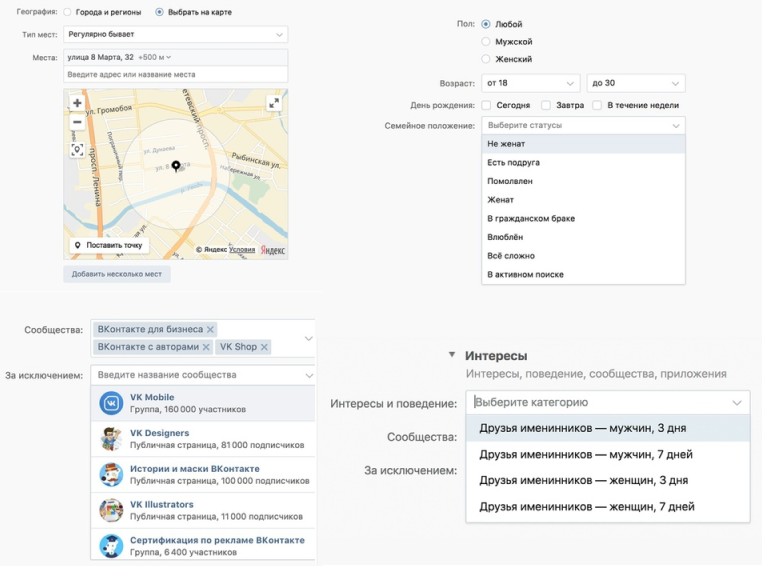Open the Yandex 'Условия' terms link
This screenshot has width=762, height=566.
(x=242, y=249)
